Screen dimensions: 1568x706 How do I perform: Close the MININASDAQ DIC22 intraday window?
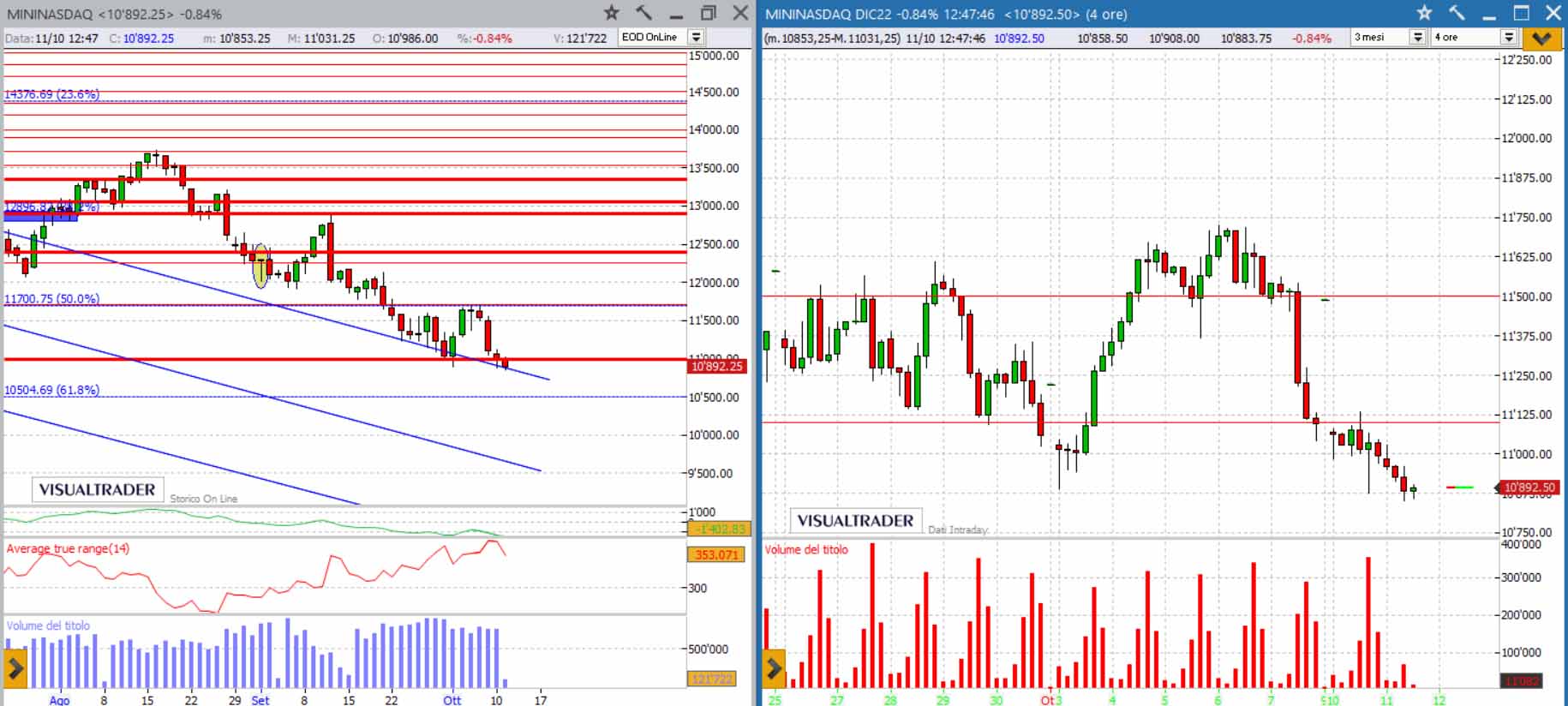tap(1553, 13)
